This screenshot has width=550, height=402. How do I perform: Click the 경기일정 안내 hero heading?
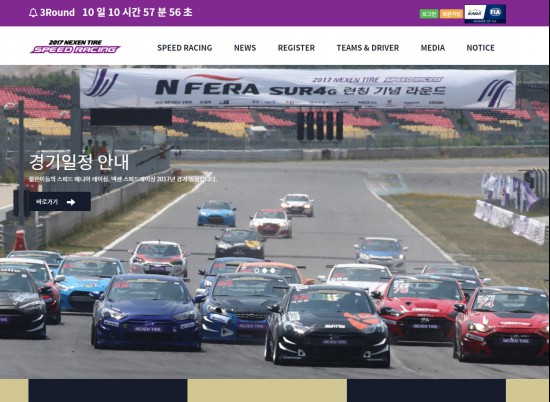[79, 162]
